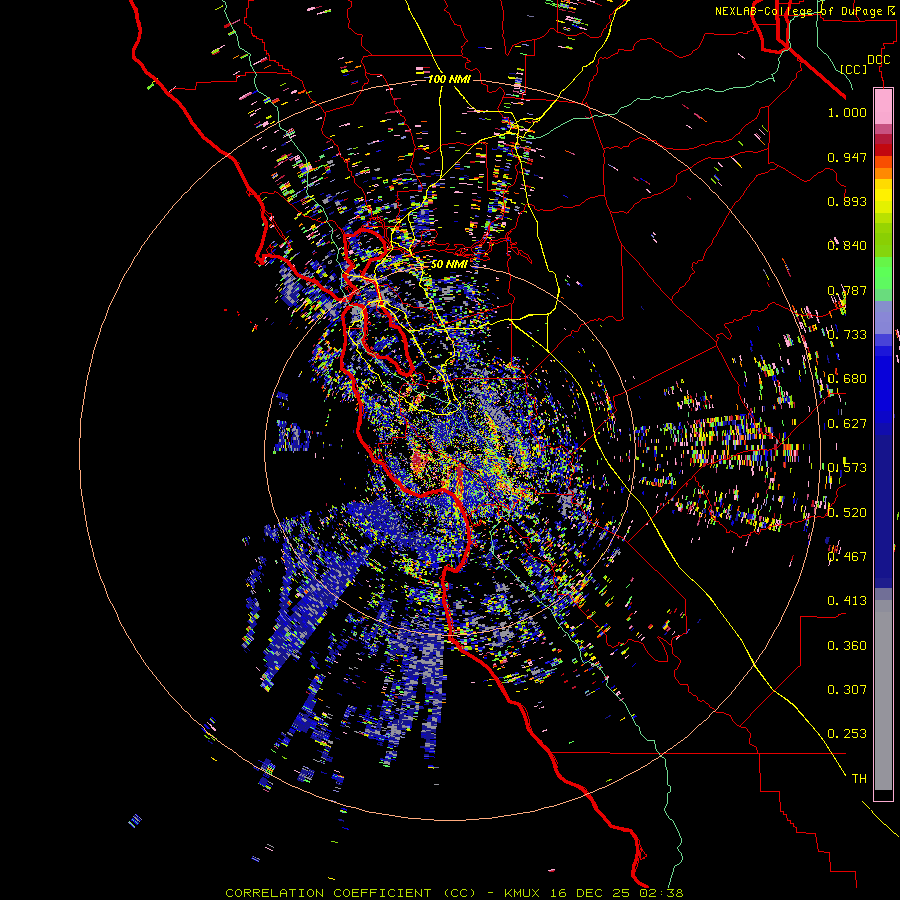Select the 0.253 legend value
The width and height of the screenshot is (900, 900).
[x=847, y=734]
